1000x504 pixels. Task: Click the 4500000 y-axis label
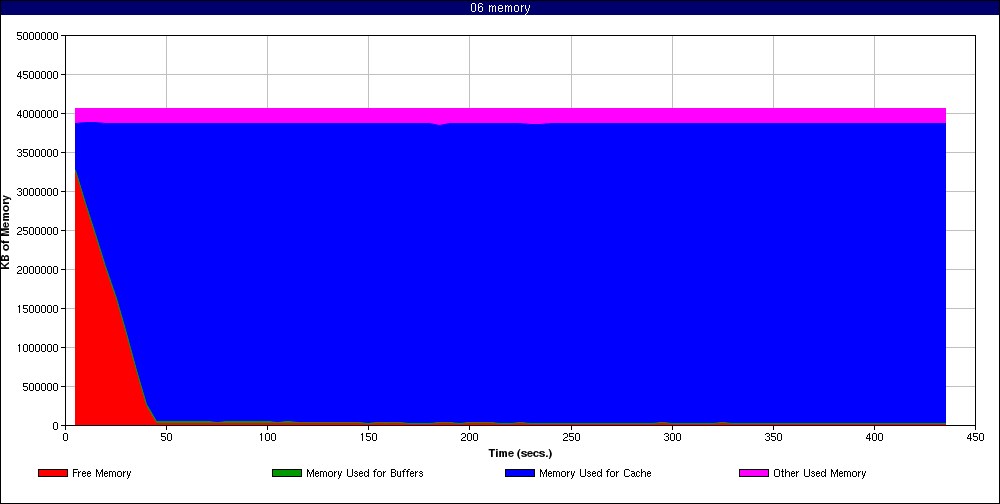click(40, 75)
